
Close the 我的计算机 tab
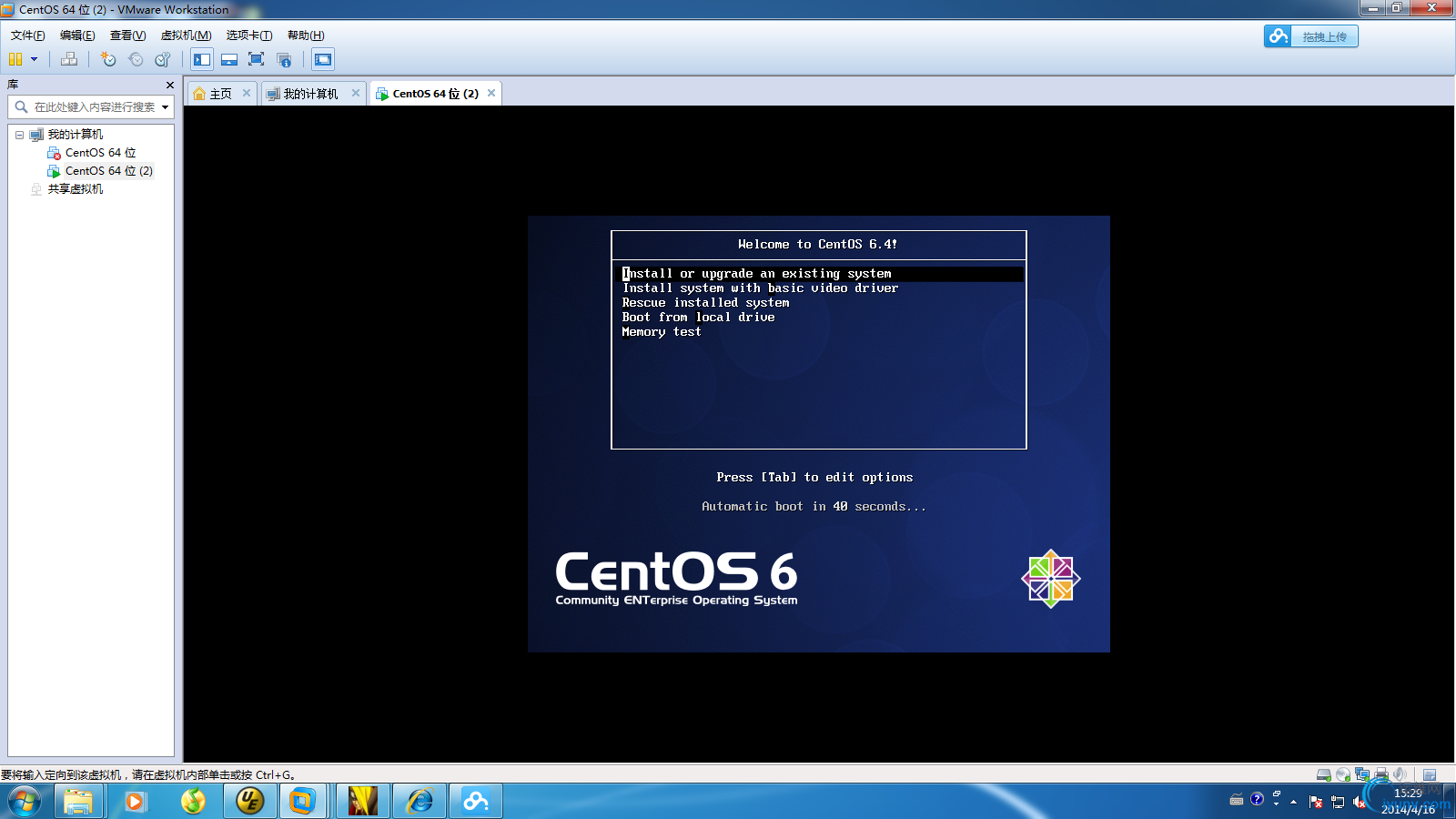pyautogui.click(x=356, y=93)
